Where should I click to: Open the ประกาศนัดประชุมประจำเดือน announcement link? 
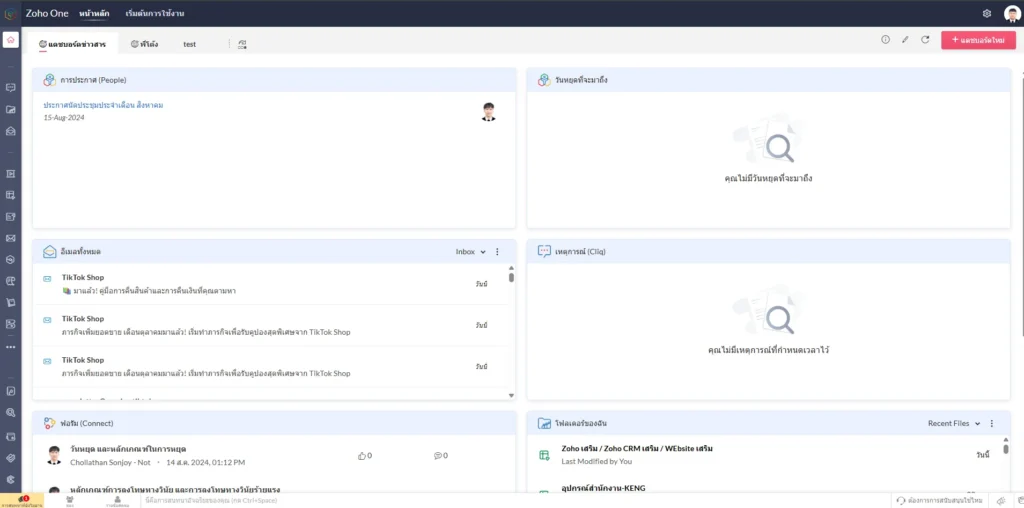click(x=103, y=105)
